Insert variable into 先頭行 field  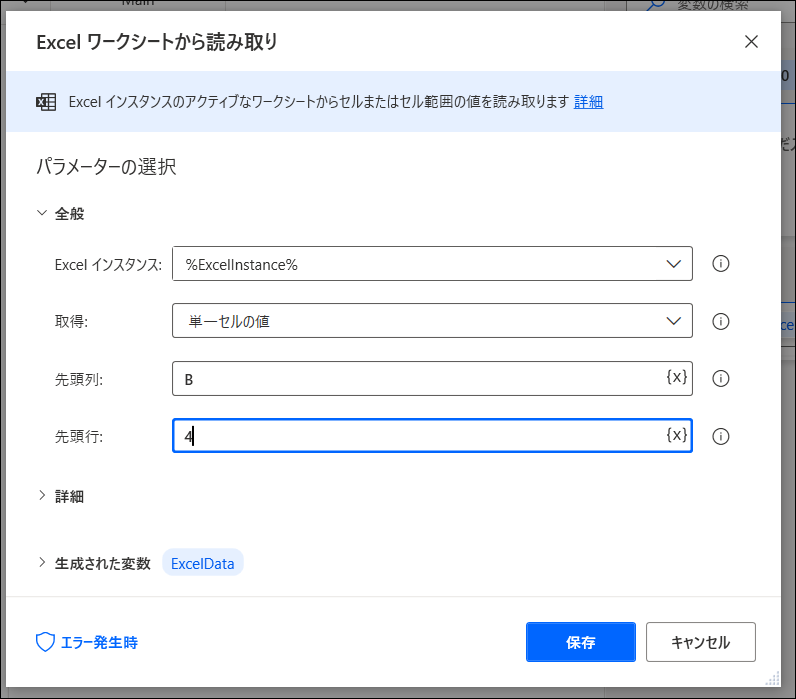pyautogui.click(x=677, y=435)
